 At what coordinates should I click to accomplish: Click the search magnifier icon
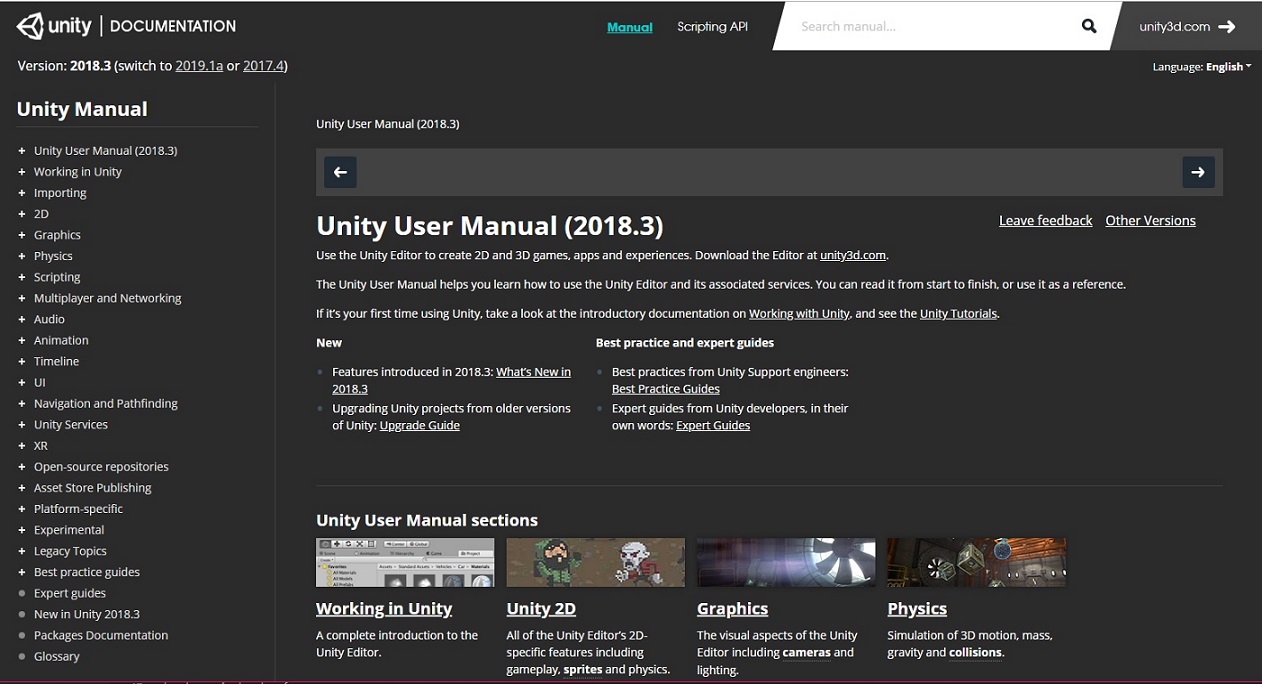(1088, 26)
